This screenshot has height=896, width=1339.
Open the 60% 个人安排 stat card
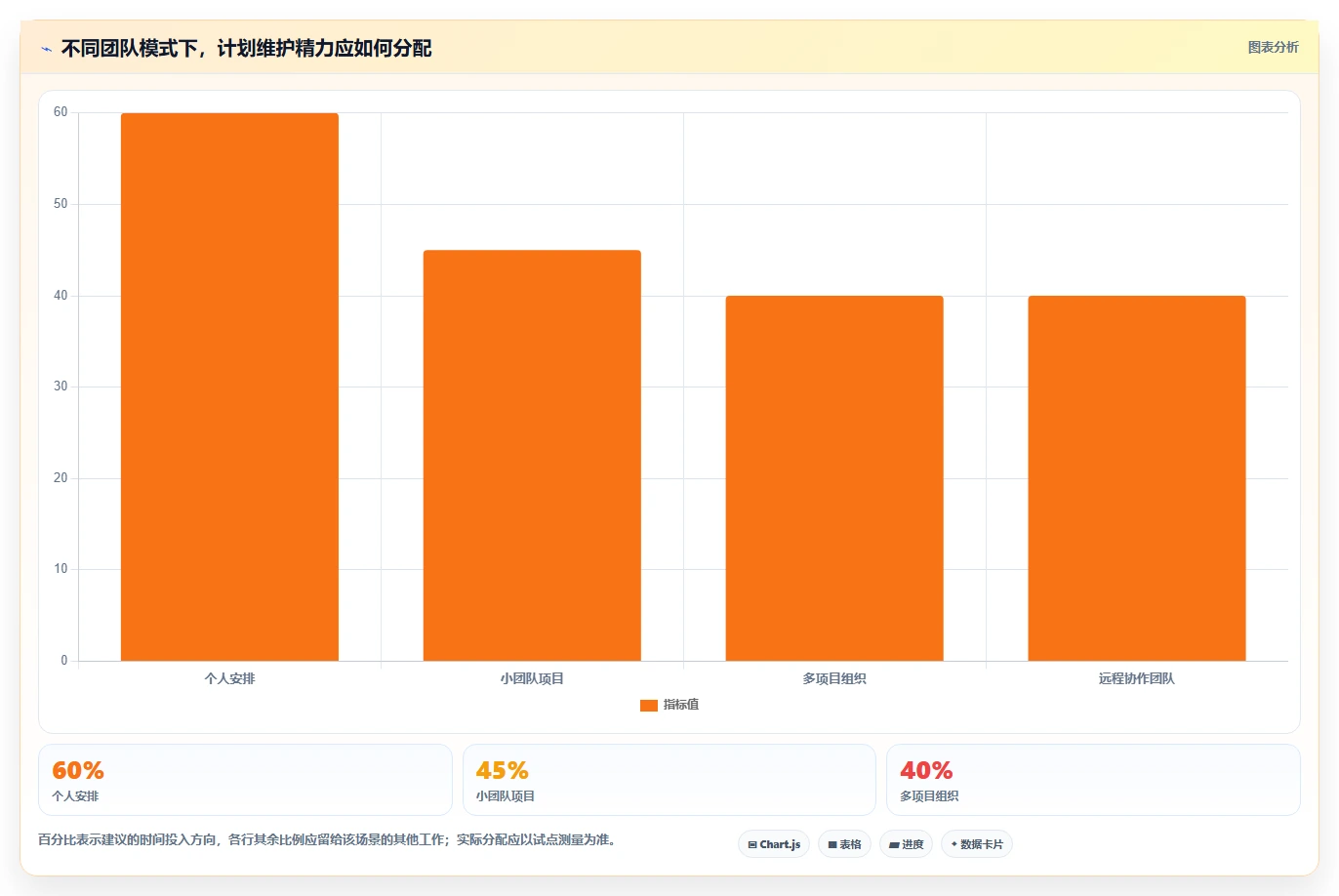[245, 780]
